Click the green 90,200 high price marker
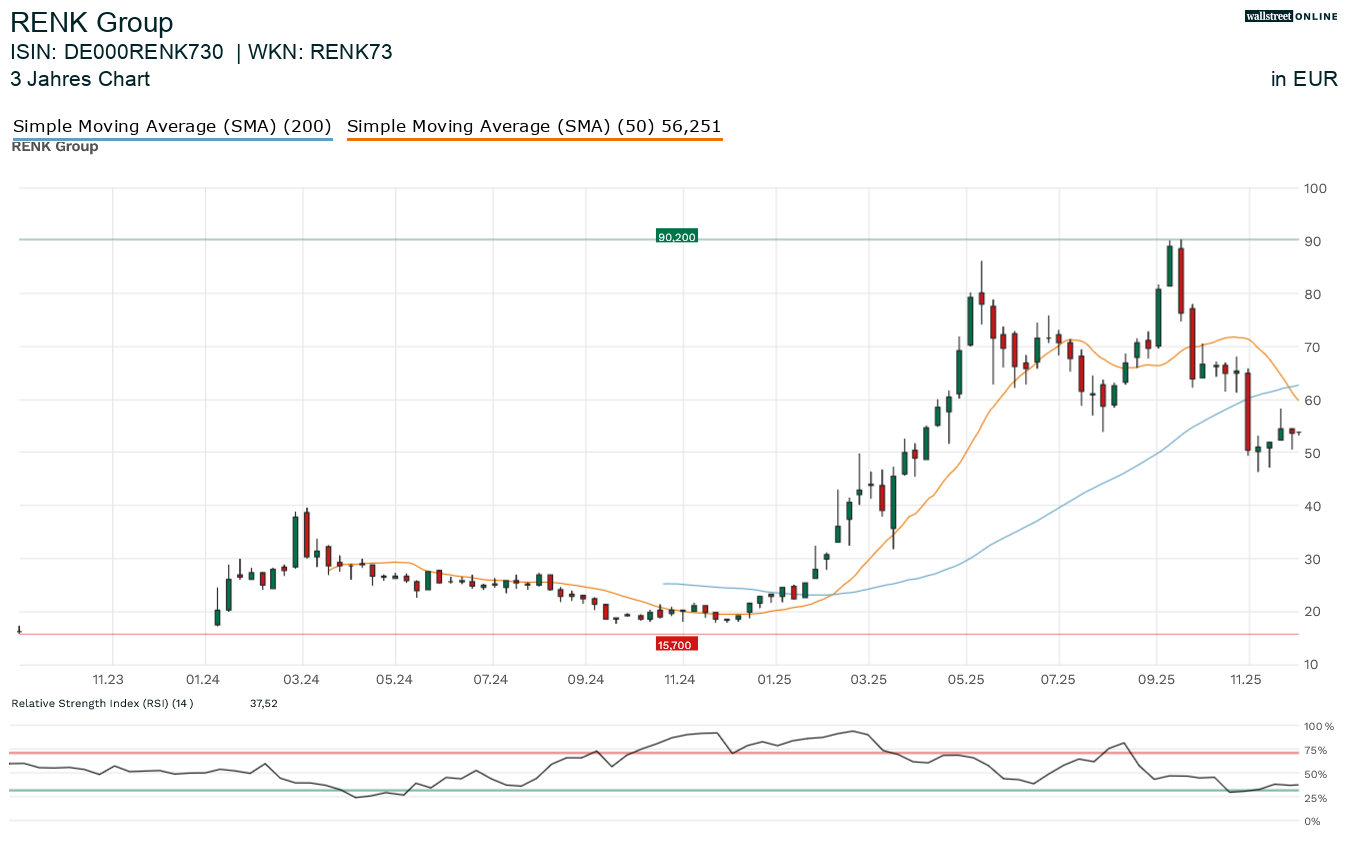 point(676,237)
